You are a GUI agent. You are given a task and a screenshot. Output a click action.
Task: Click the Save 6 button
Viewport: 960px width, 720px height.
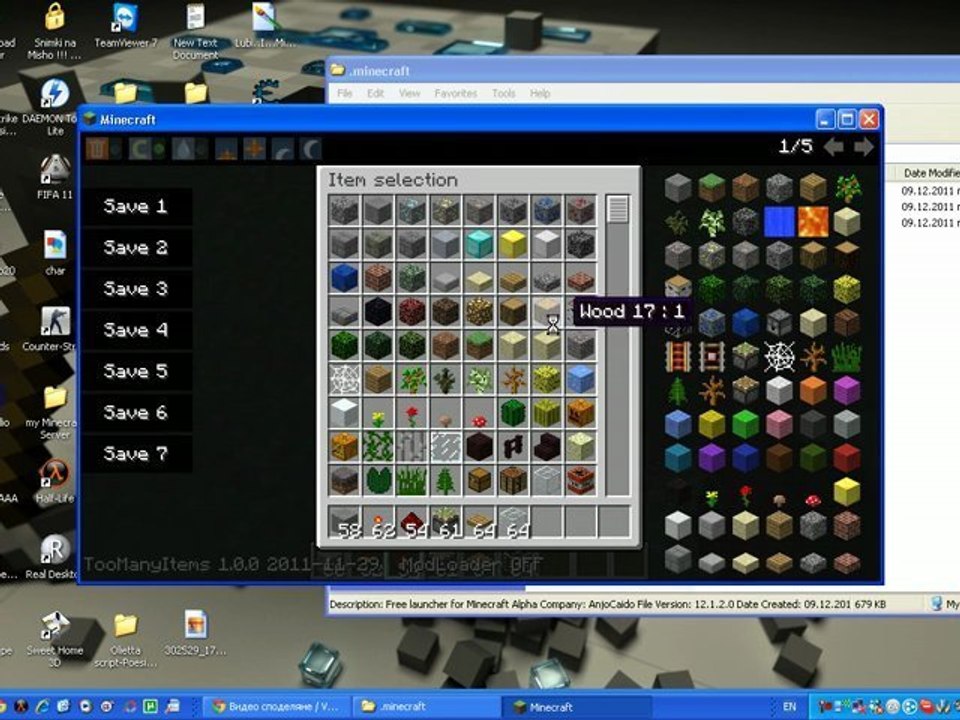pos(136,413)
